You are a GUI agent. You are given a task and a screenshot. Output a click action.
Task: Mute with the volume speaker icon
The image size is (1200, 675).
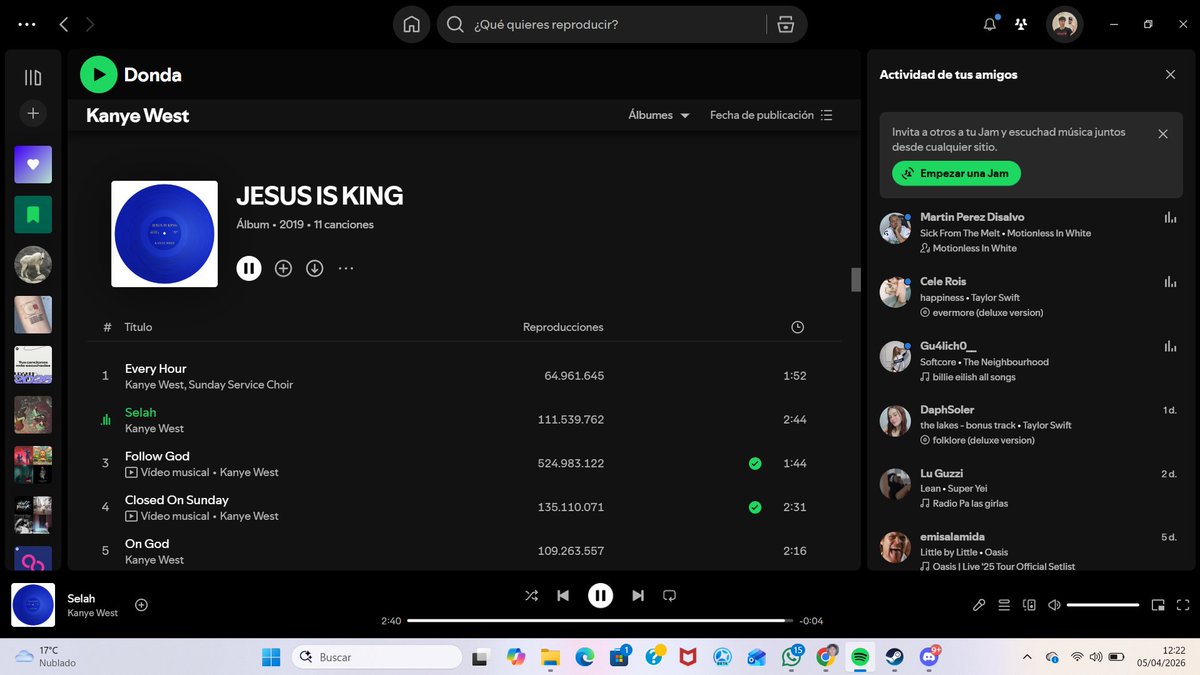point(1054,605)
